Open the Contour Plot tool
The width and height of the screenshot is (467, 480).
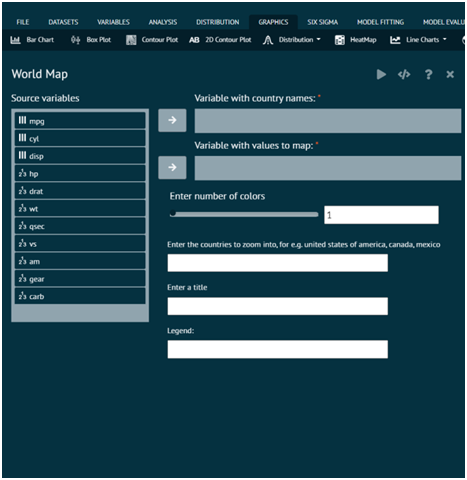point(152,40)
